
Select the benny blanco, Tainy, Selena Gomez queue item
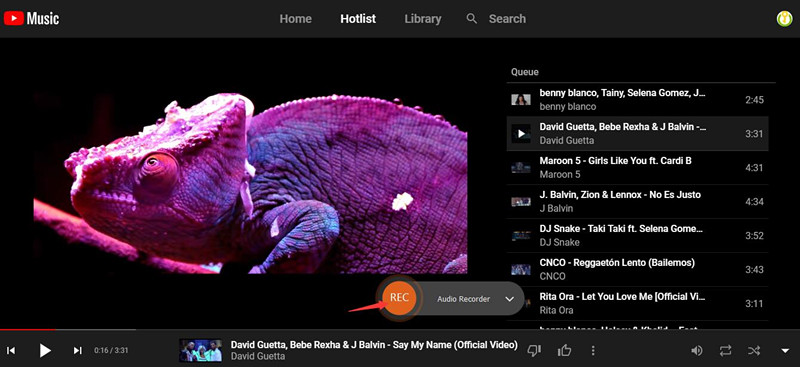637,100
